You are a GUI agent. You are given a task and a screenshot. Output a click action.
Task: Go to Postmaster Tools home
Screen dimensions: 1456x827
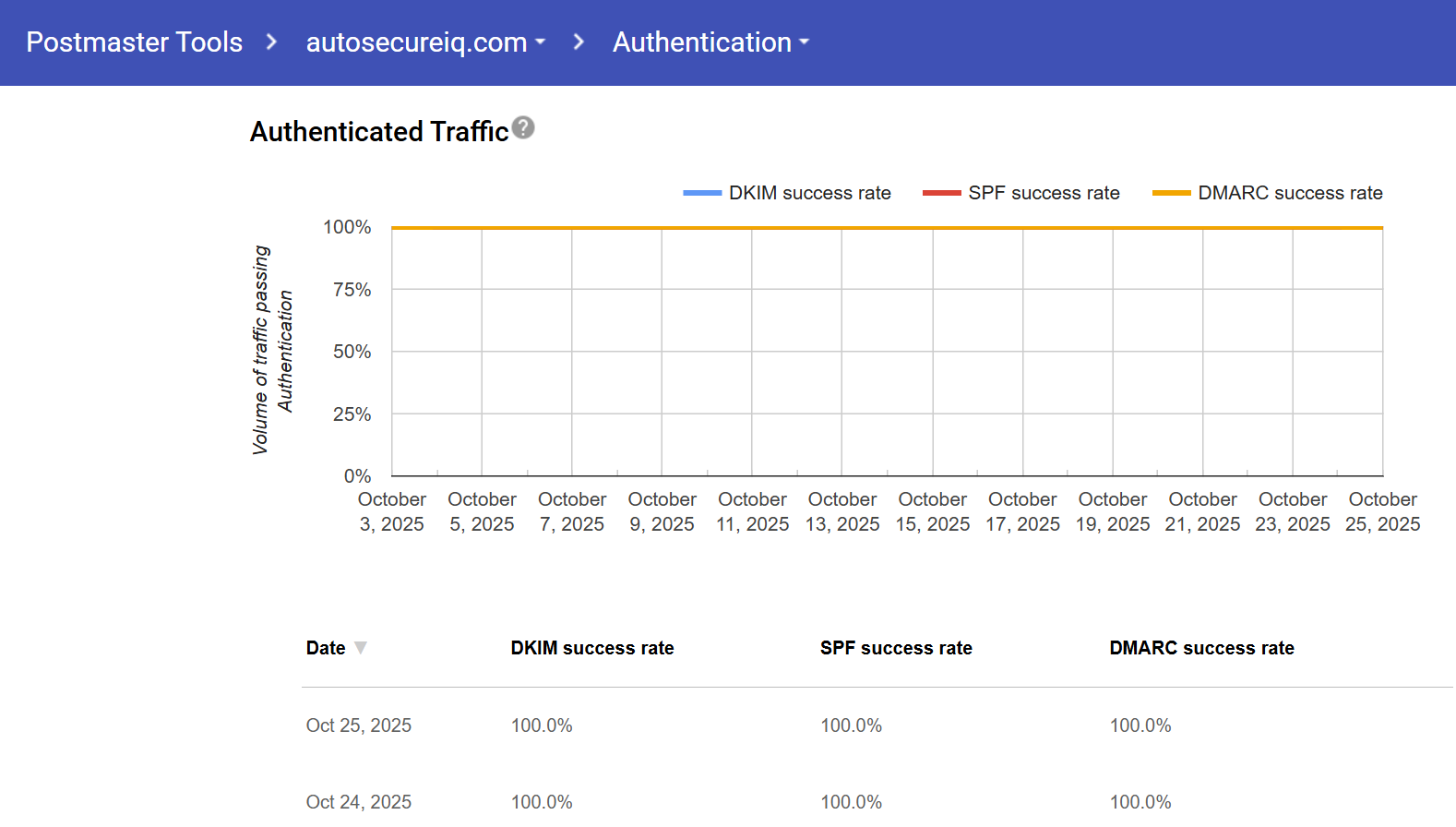pyautogui.click(x=135, y=42)
